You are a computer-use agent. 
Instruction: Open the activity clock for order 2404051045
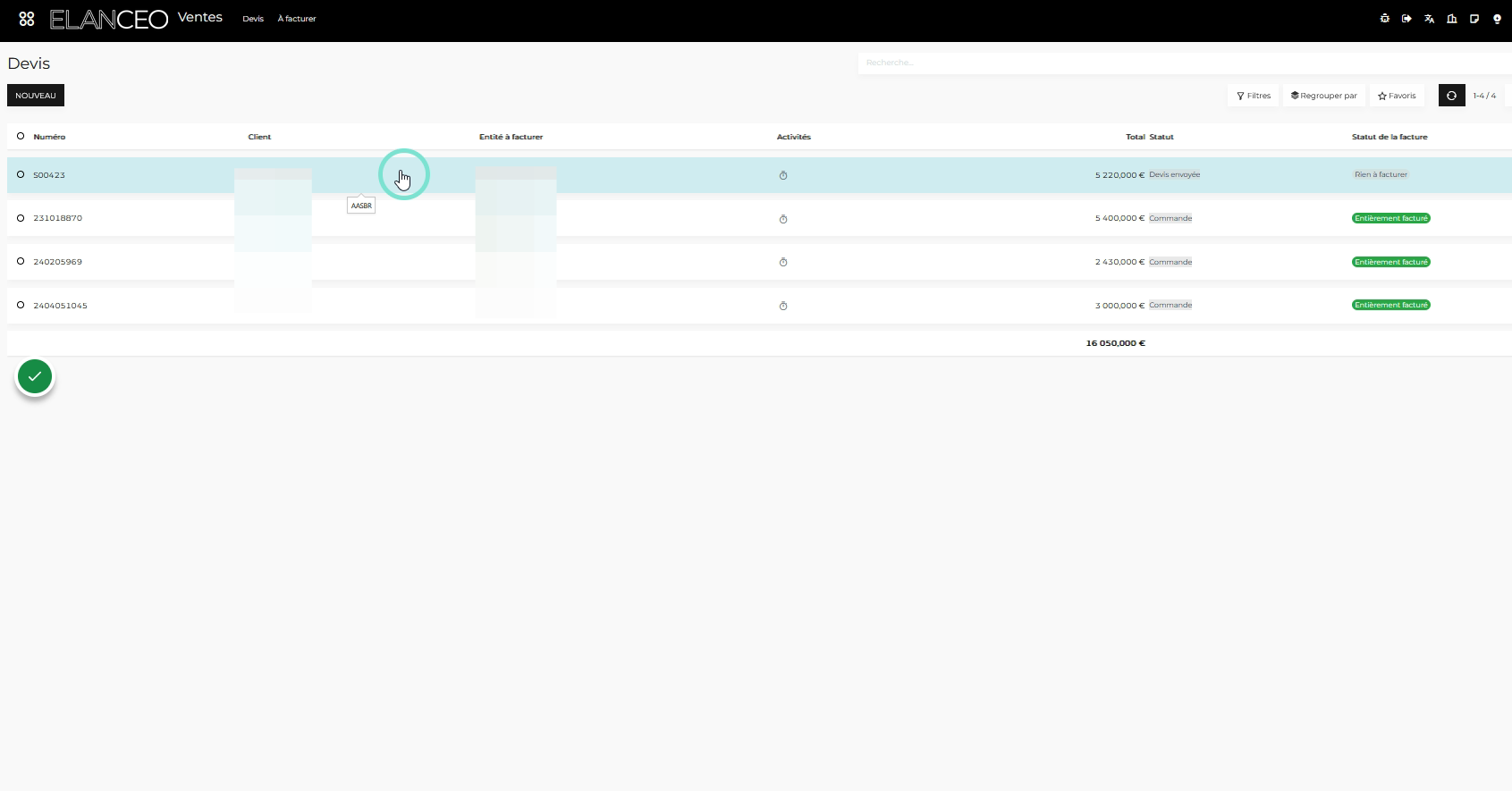click(783, 306)
